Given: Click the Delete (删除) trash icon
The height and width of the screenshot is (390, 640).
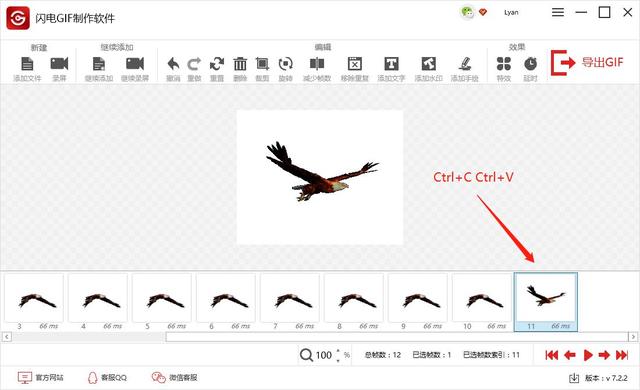Looking at the screenshot, I should coord(240,64).
